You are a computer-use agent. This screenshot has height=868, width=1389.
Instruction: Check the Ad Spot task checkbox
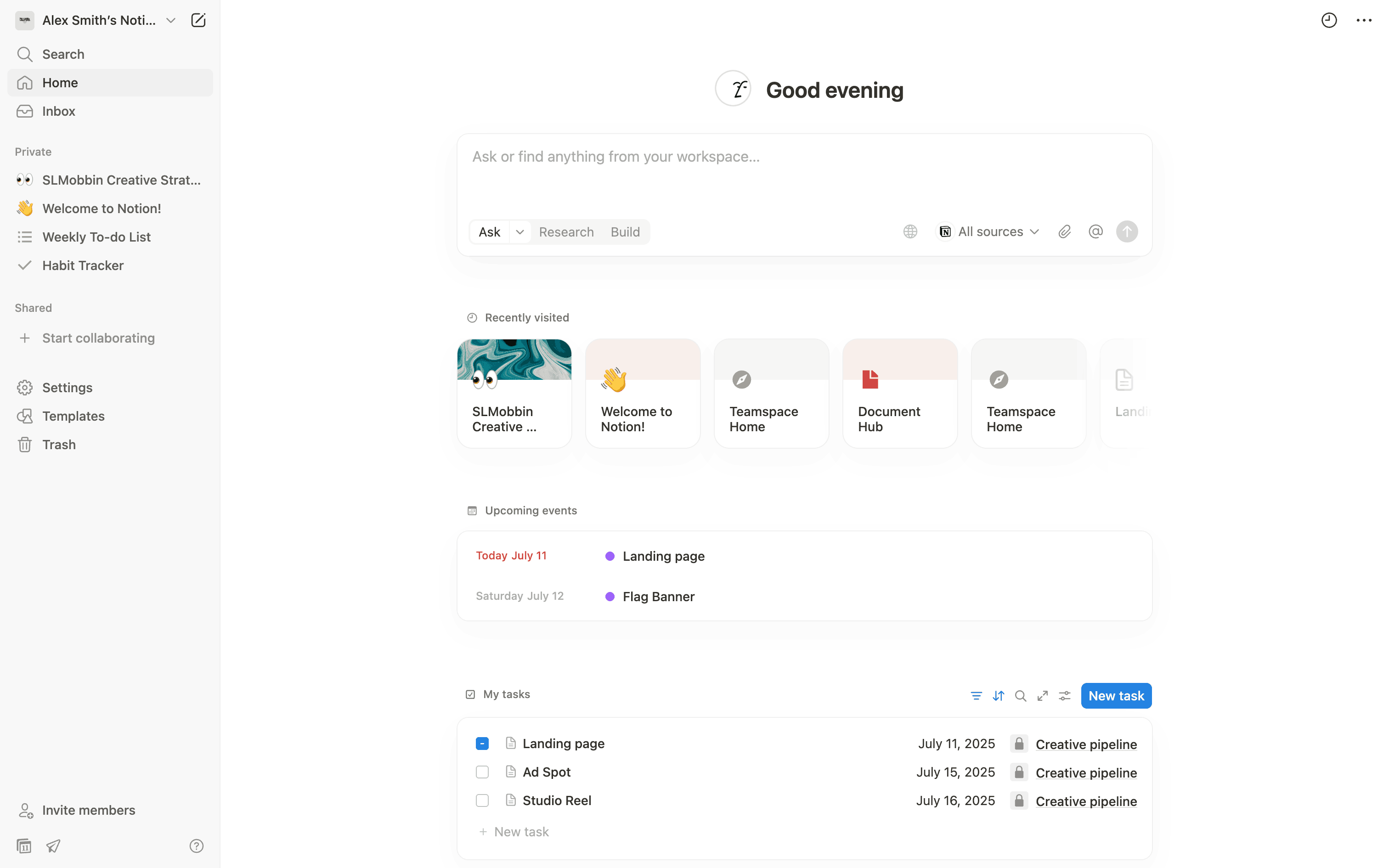tap(482, 772)
